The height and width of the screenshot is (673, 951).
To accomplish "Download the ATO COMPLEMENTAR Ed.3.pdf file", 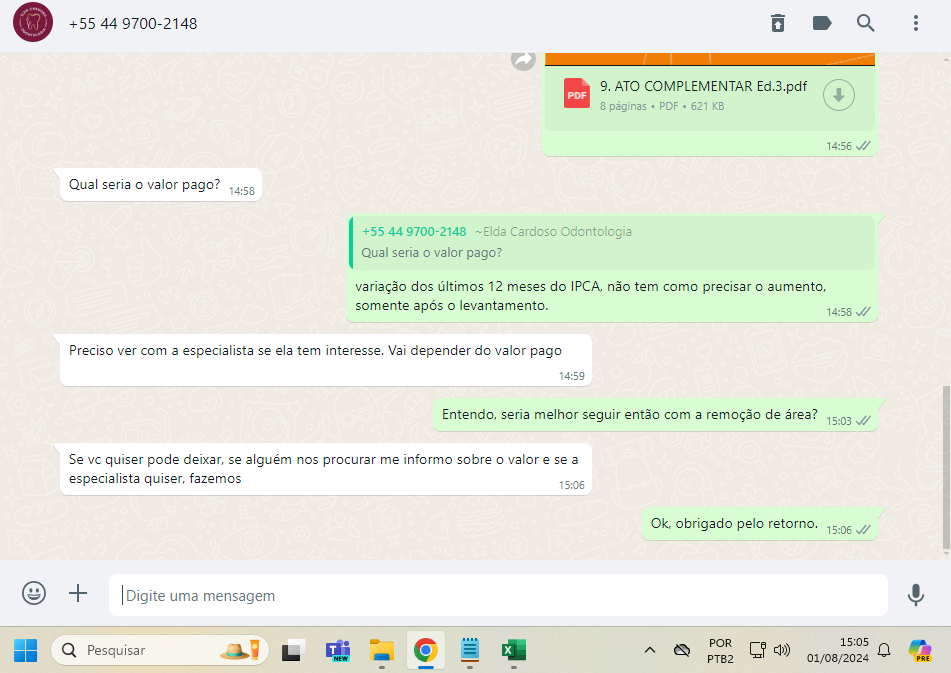I will point(838,95).
